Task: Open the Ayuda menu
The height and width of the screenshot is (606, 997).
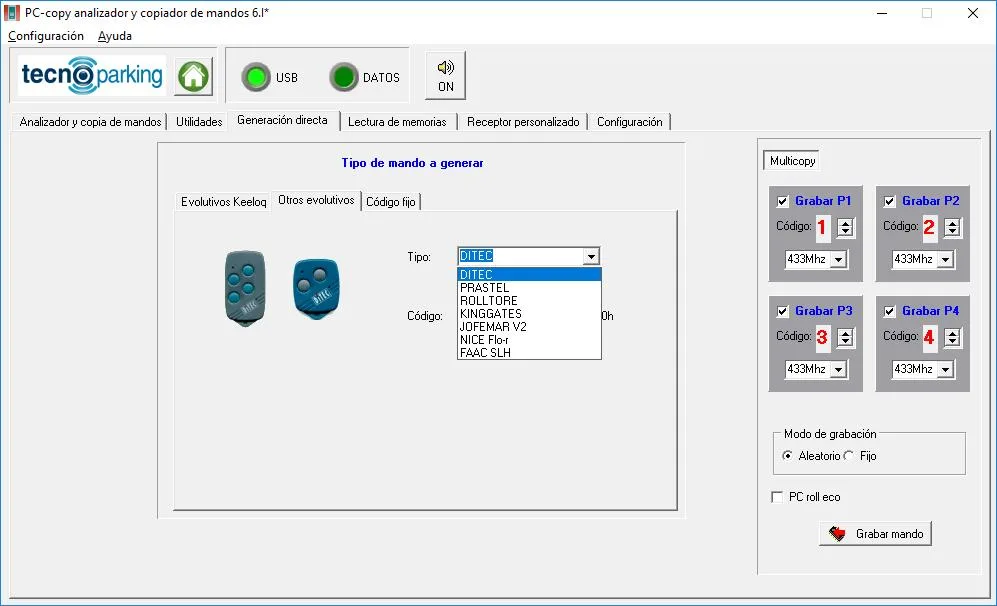Action: click(x=114, y=36)
